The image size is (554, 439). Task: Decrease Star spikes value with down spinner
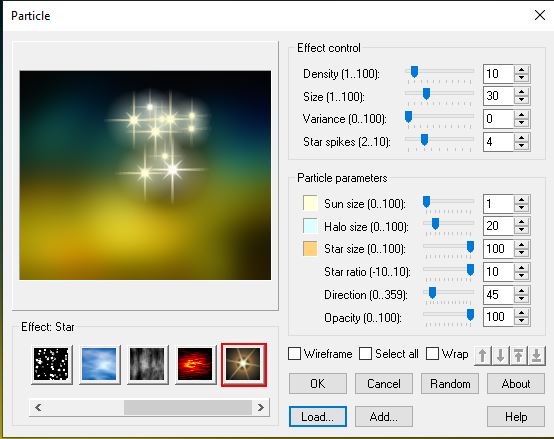coord(521,146)
